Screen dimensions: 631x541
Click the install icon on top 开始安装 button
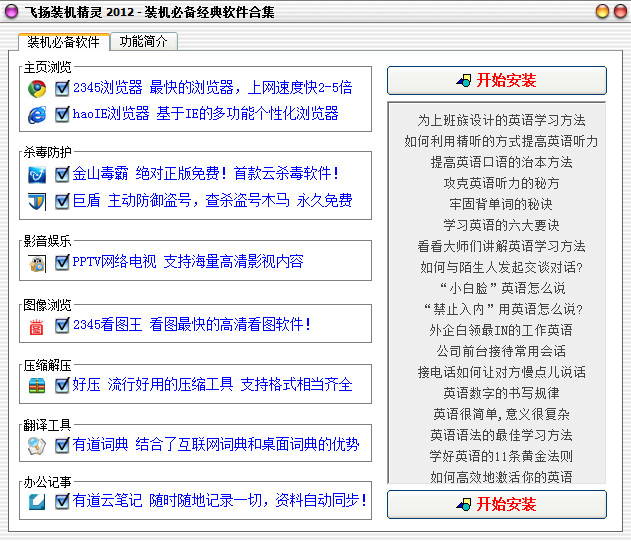pyautogui.click(x=464, y=81)
